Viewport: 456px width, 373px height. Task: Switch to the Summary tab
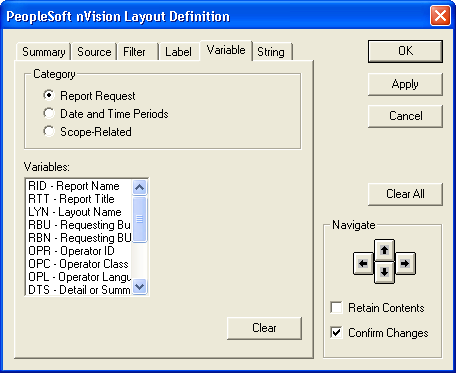point(43,52)
